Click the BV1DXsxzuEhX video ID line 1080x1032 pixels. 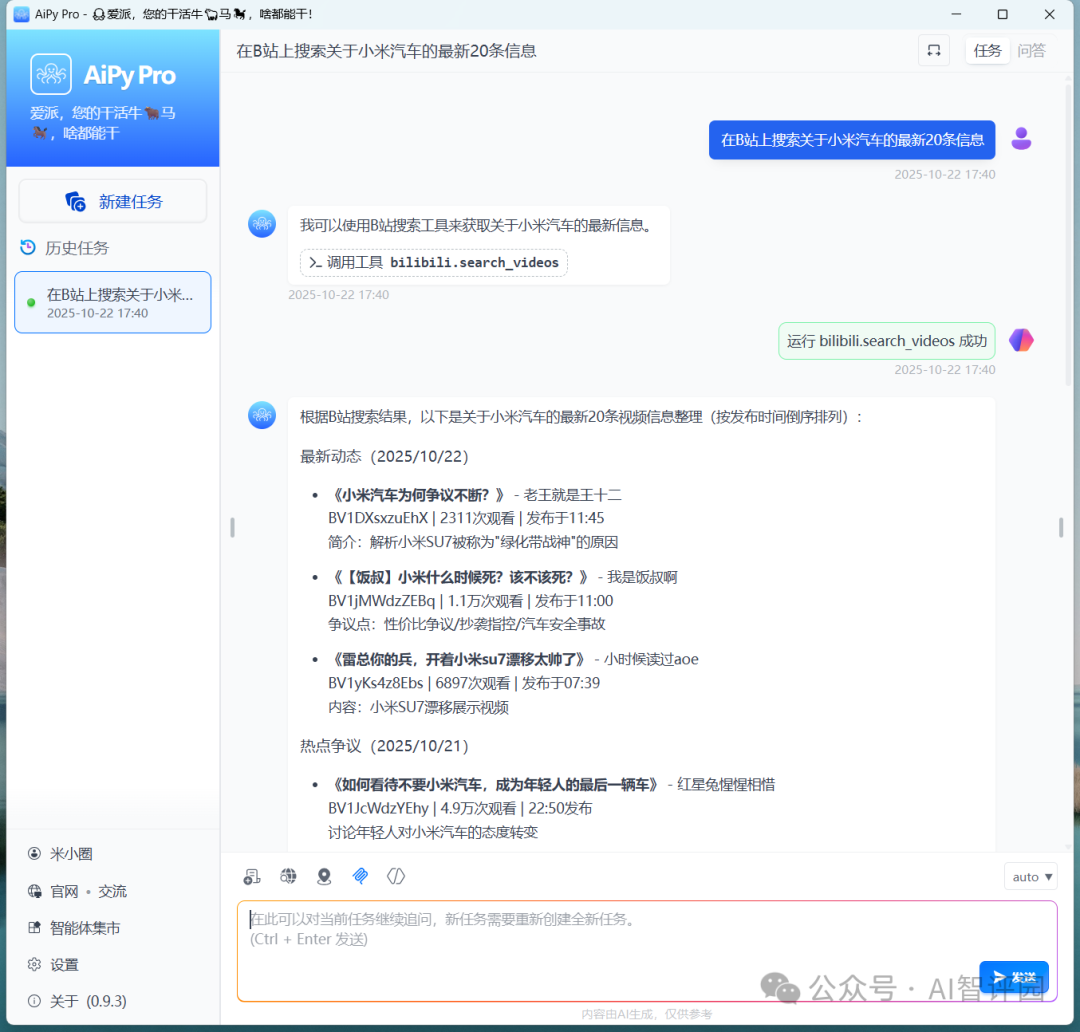click(x=466, y=518)
